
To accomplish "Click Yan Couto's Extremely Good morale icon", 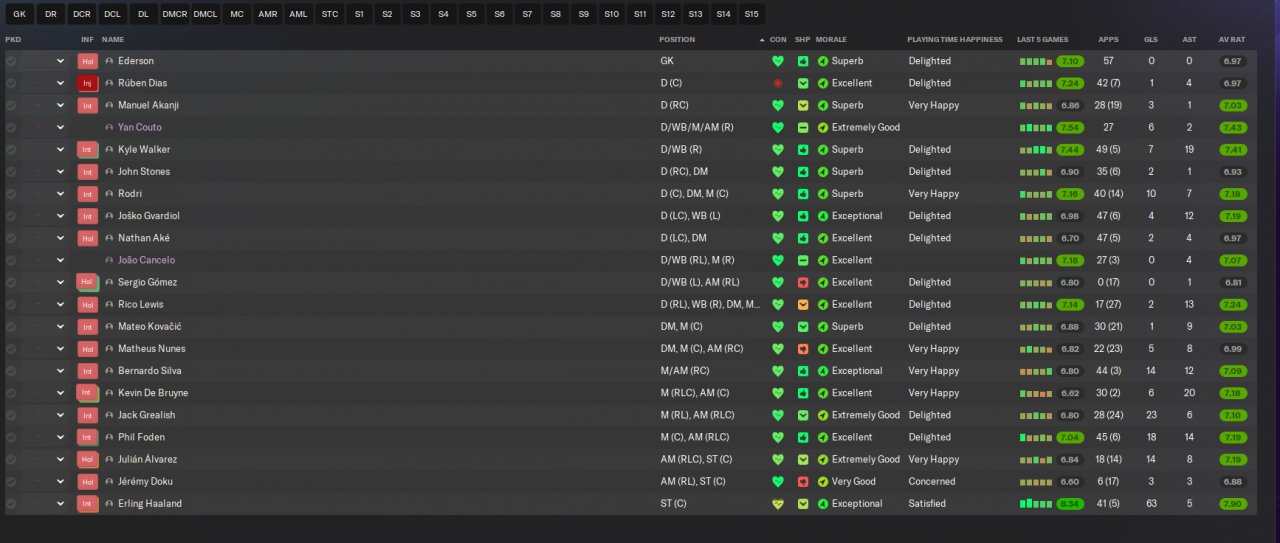I will [823, 127].
